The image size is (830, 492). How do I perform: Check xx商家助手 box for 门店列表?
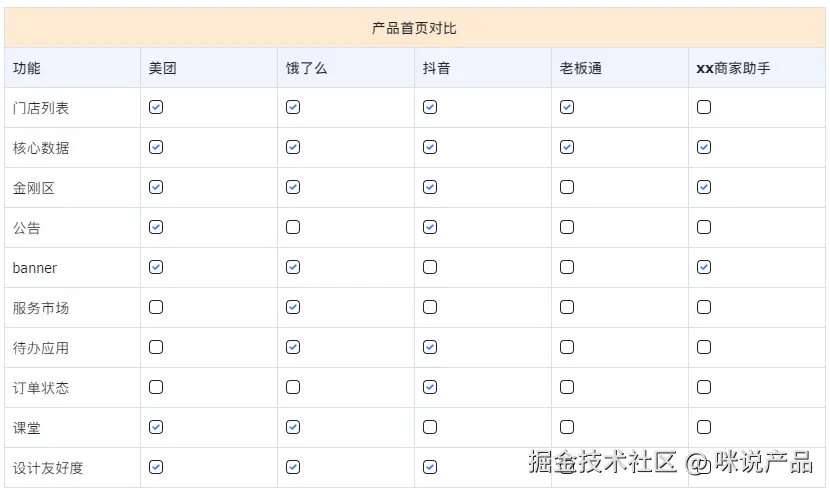coord(704,107)
